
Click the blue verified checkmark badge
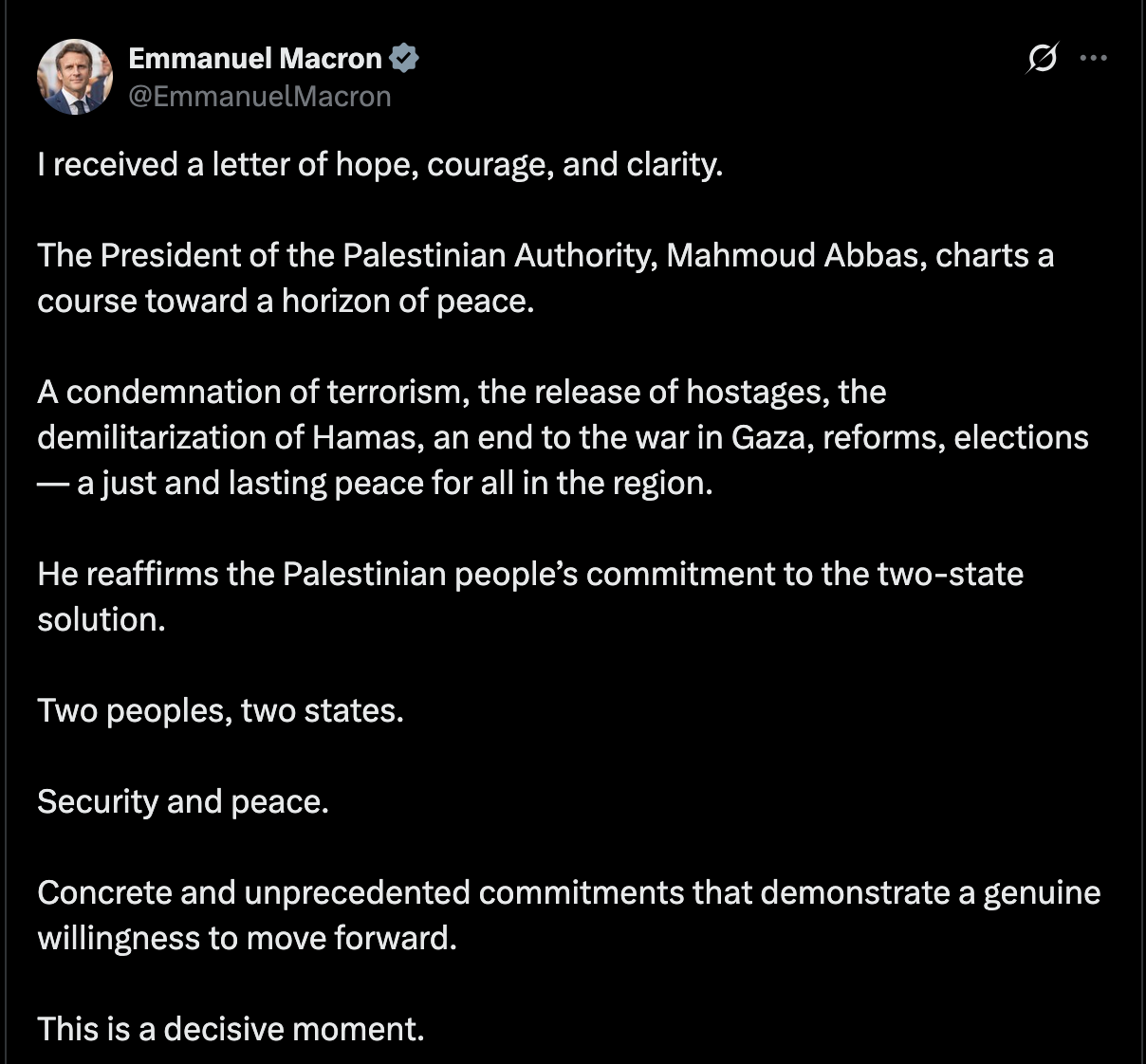tap(404, 59)
